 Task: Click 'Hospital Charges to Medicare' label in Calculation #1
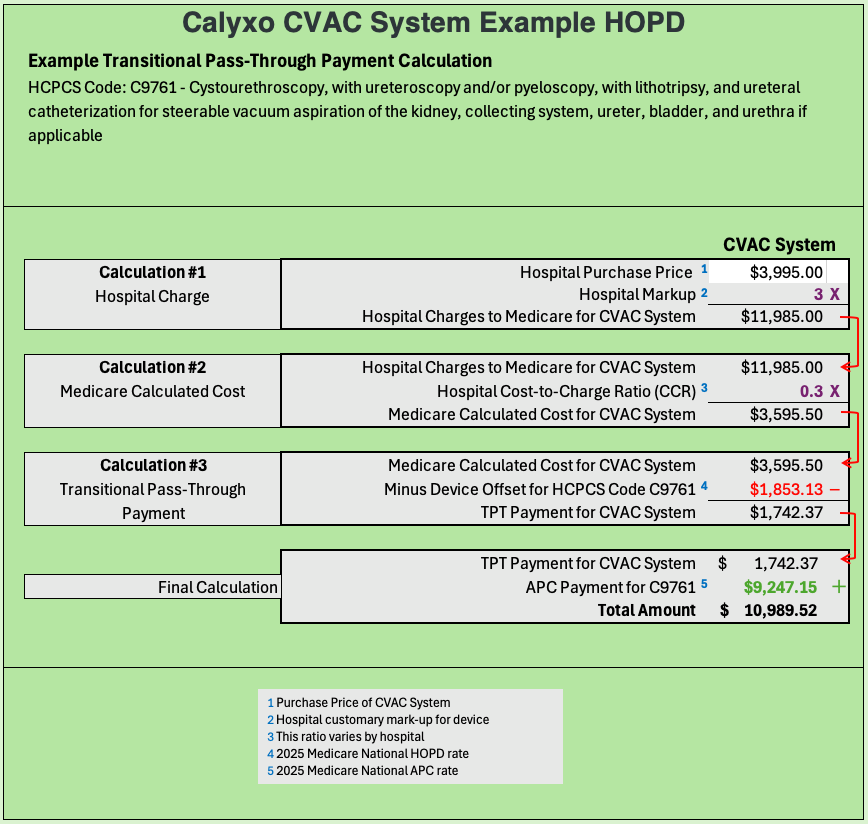(529, 317)
